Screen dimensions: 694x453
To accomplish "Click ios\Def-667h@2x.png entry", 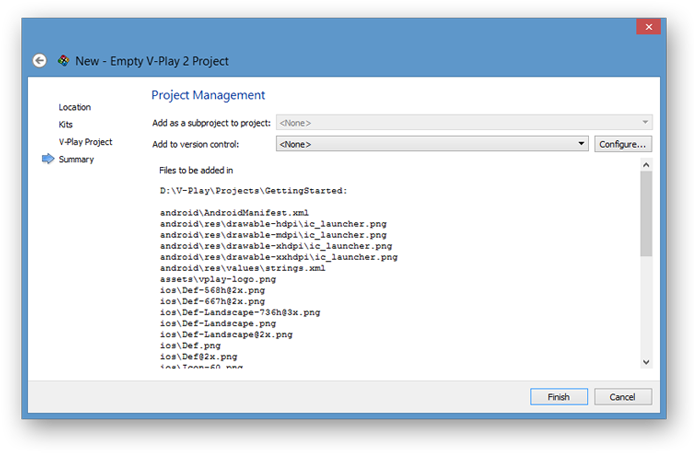I will (212, 302).
